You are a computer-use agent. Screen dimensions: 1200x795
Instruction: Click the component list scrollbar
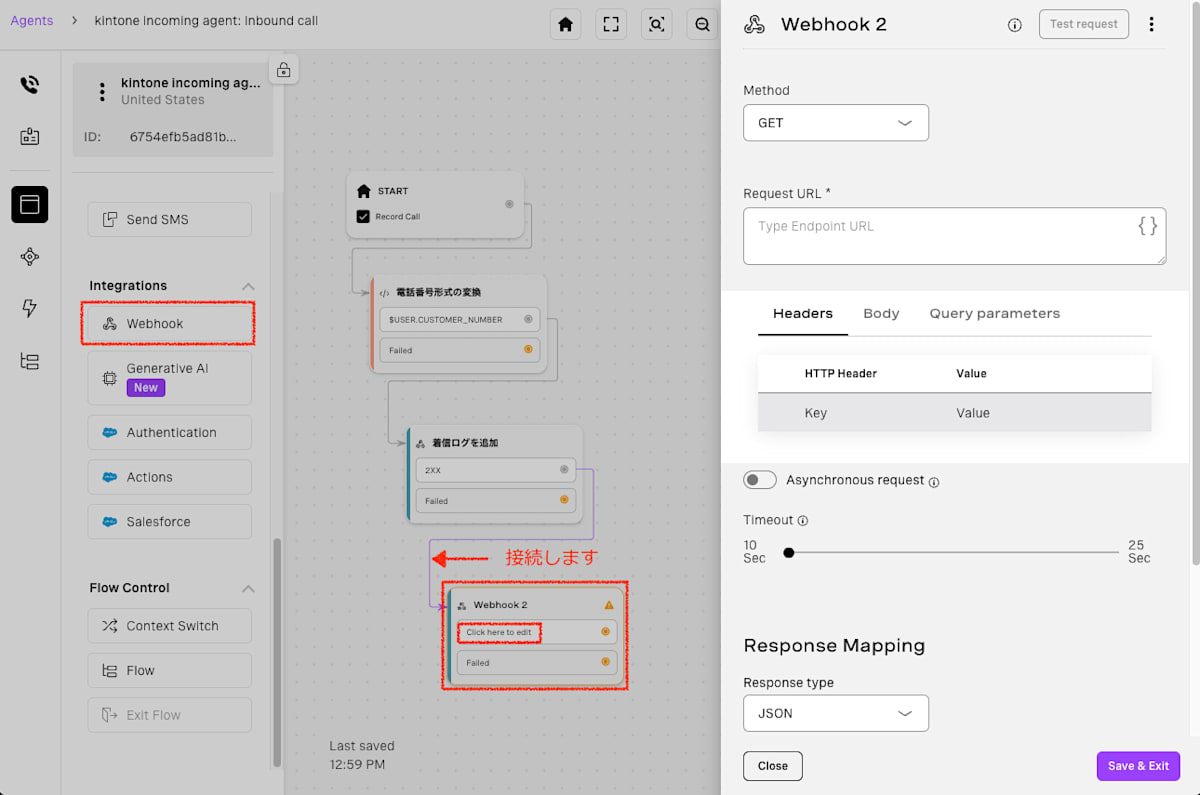click(x=277, y=652)
